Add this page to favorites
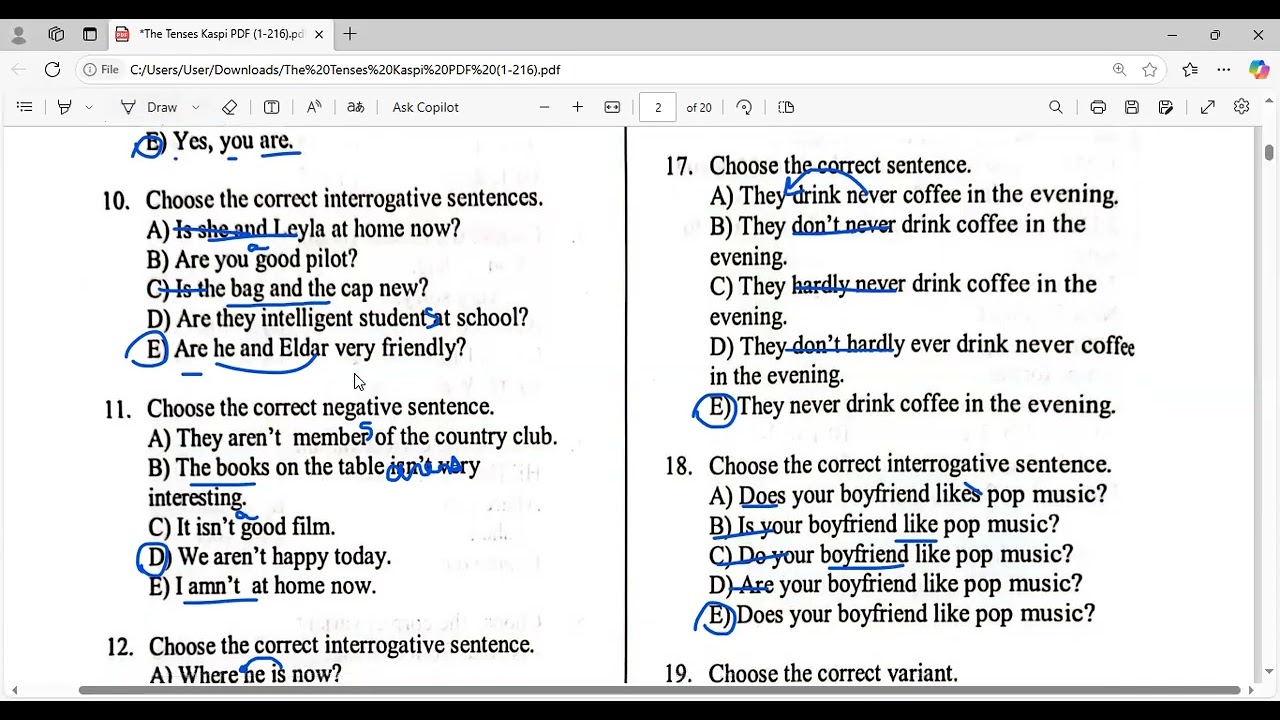1280x720 pixels. 1150,70
